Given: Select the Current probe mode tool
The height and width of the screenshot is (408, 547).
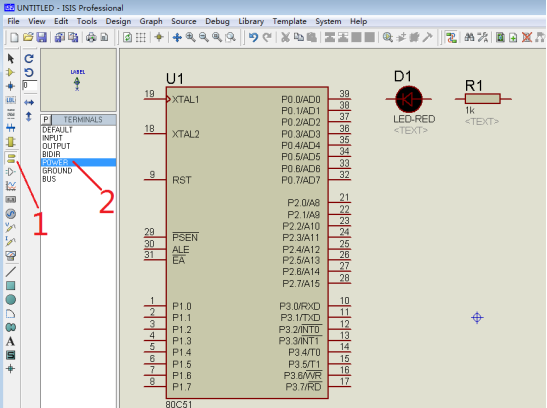Looking at the screenshot, I should (x=11, y=241).
